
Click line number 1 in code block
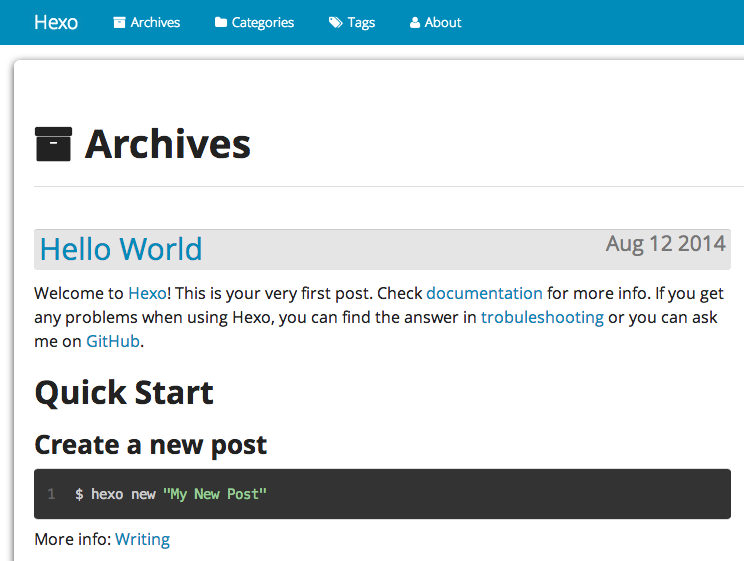tap(51, 494)
